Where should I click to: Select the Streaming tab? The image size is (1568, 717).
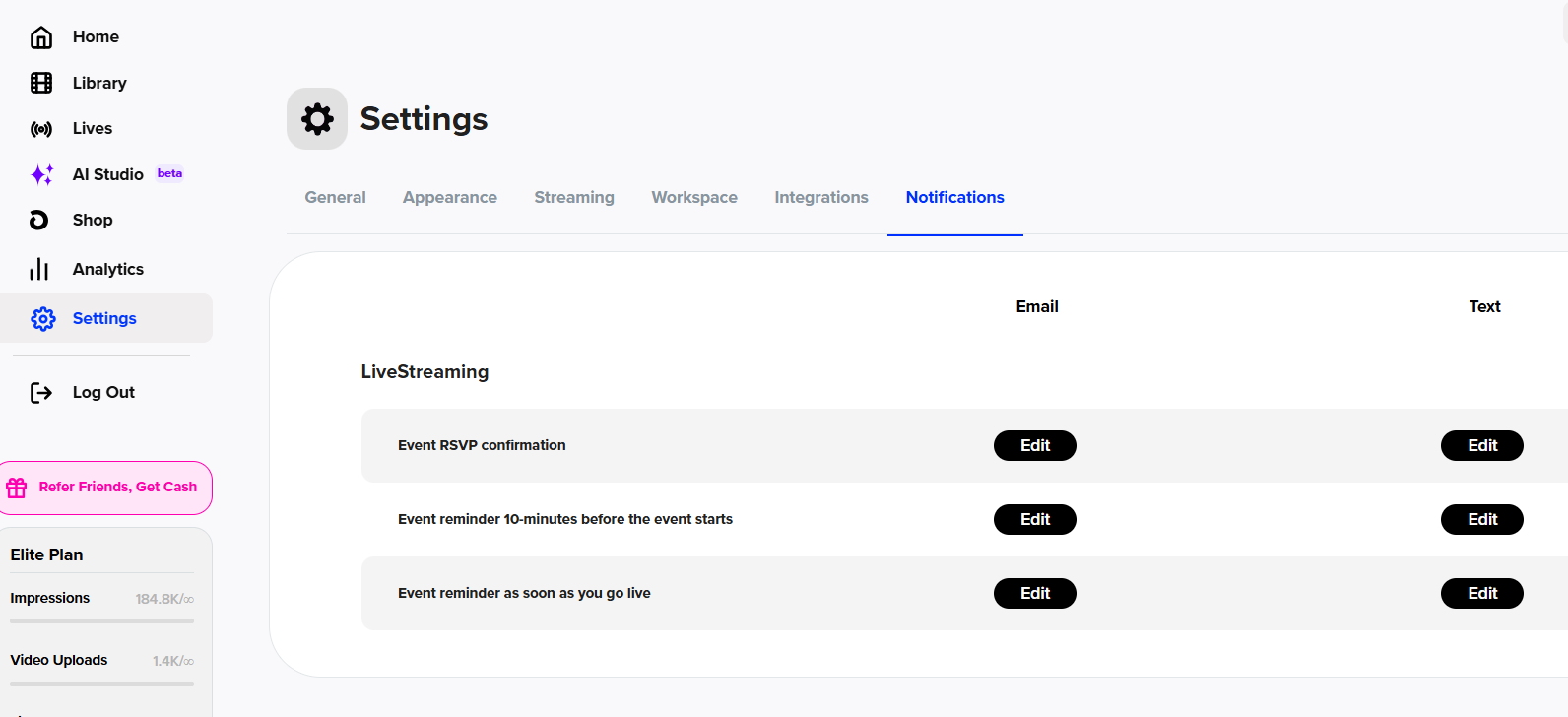[x=574, y=197]
